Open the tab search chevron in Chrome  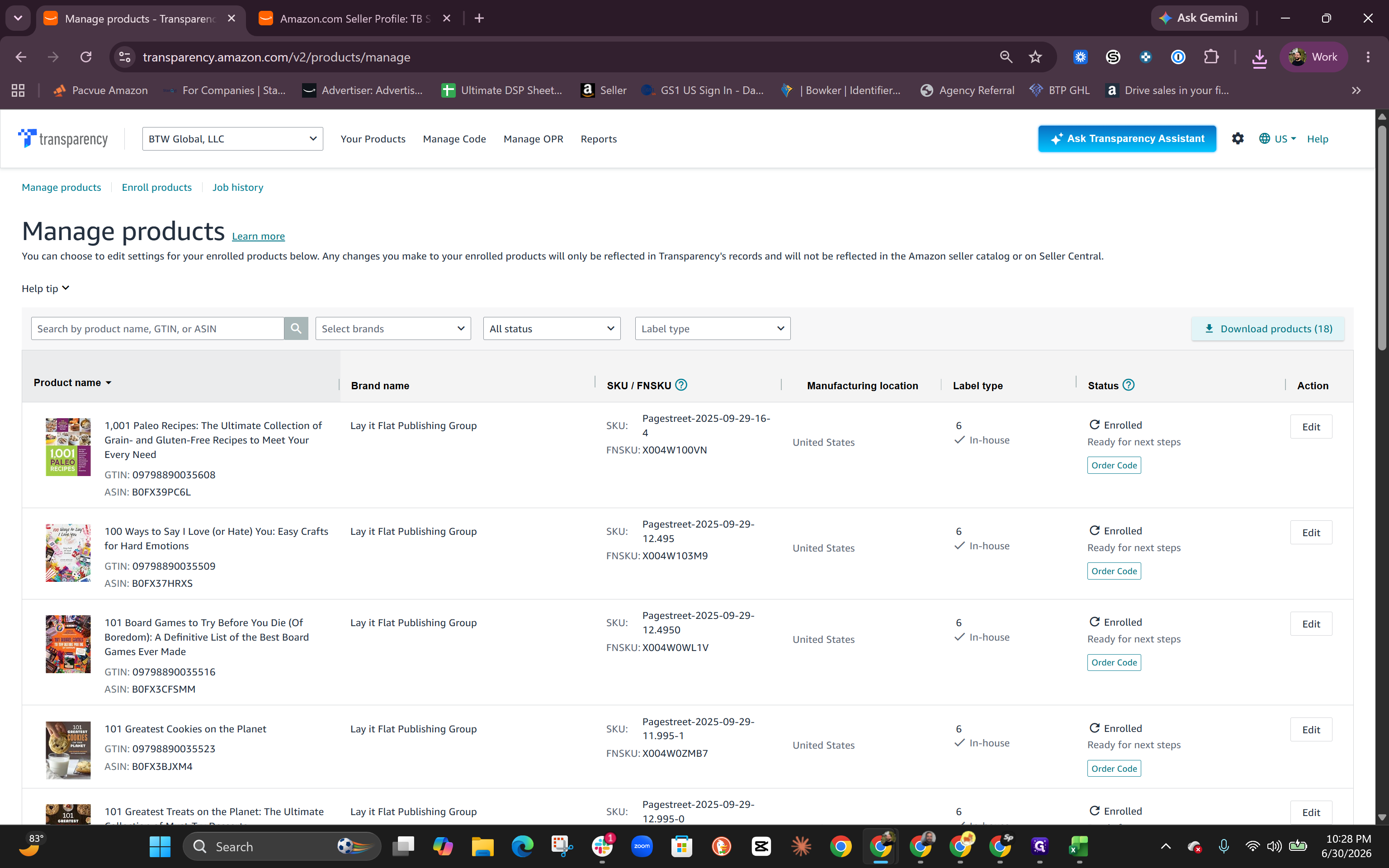tap(18, 19)
